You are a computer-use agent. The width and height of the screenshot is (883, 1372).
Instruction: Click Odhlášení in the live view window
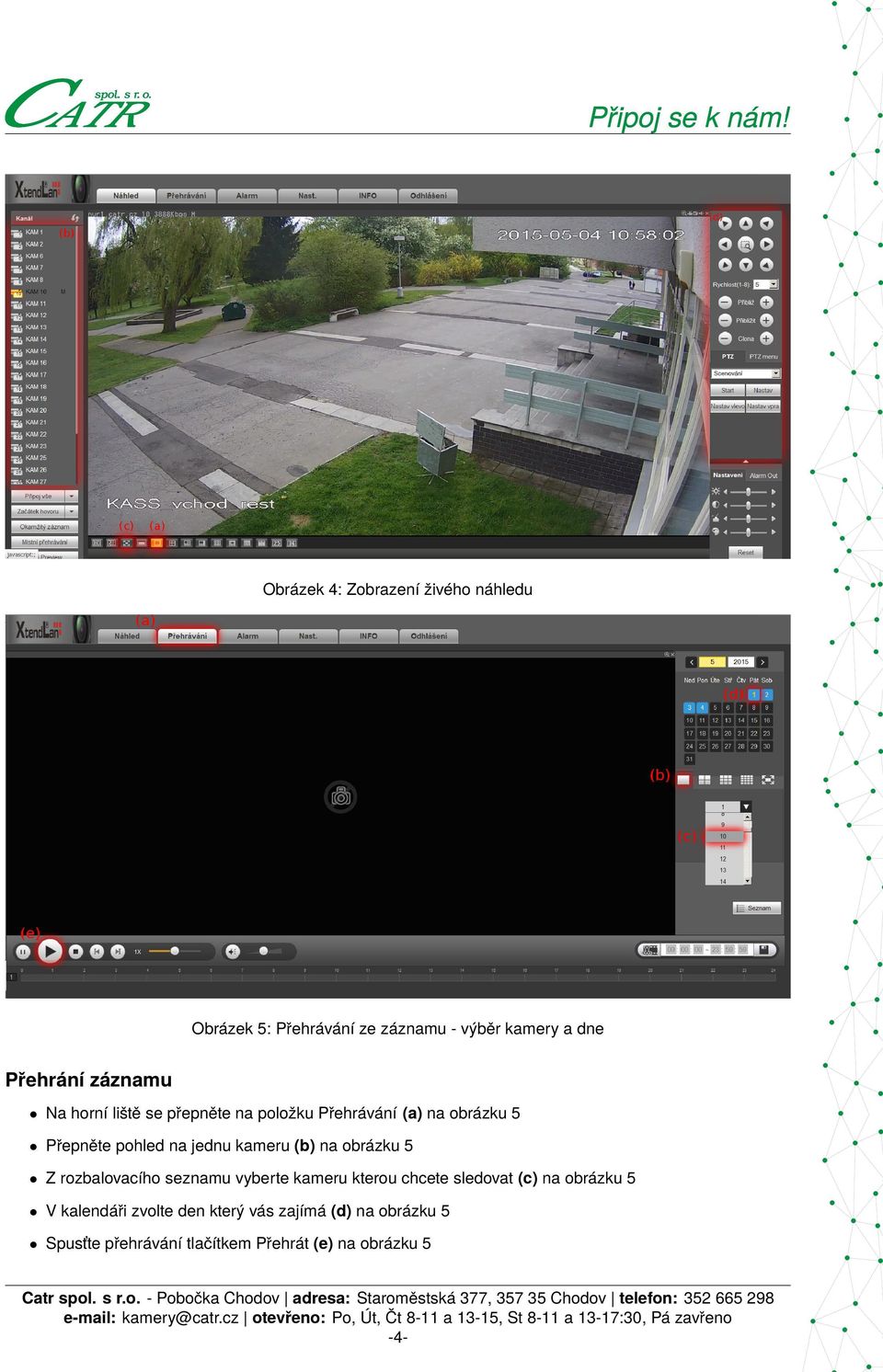(x=429, y=196)
